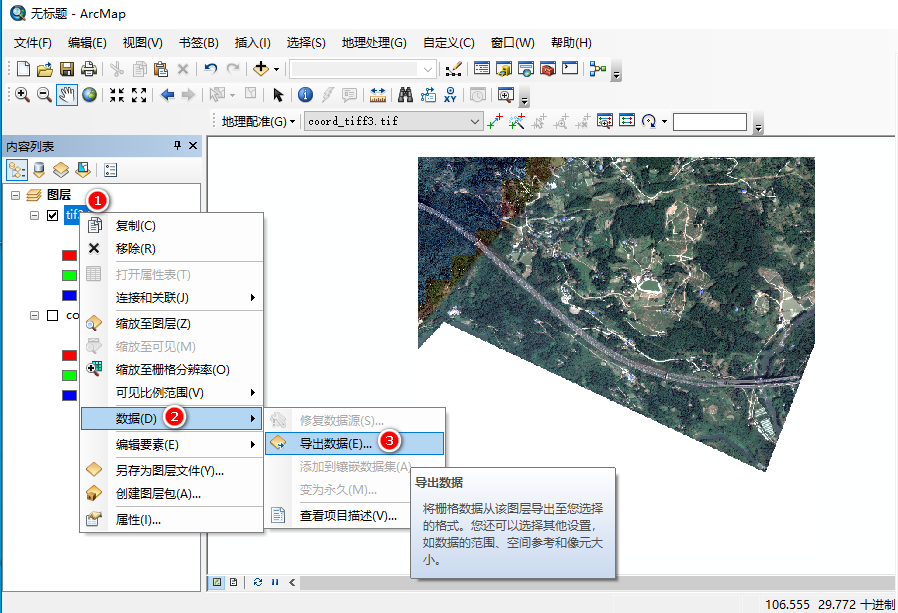Click Fixed Zoom Out arrows icon
Image resolution: width=898 pixels, height=613 pixels.
click(x=139, y=95)
